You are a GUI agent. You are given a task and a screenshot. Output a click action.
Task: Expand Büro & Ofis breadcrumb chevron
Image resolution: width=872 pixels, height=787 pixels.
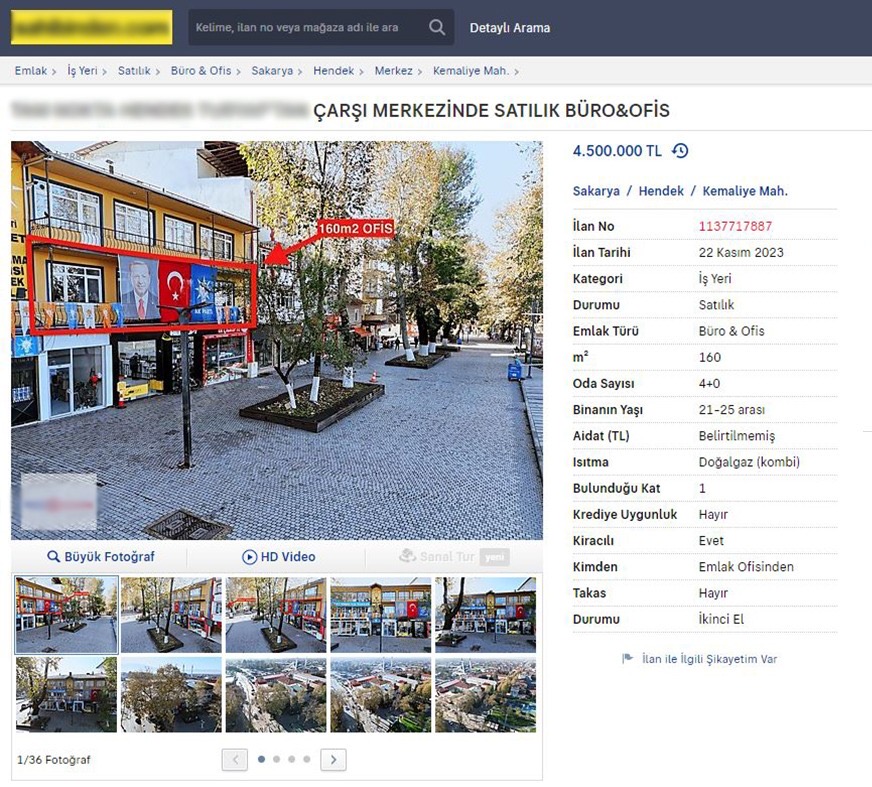pos(241,71)
